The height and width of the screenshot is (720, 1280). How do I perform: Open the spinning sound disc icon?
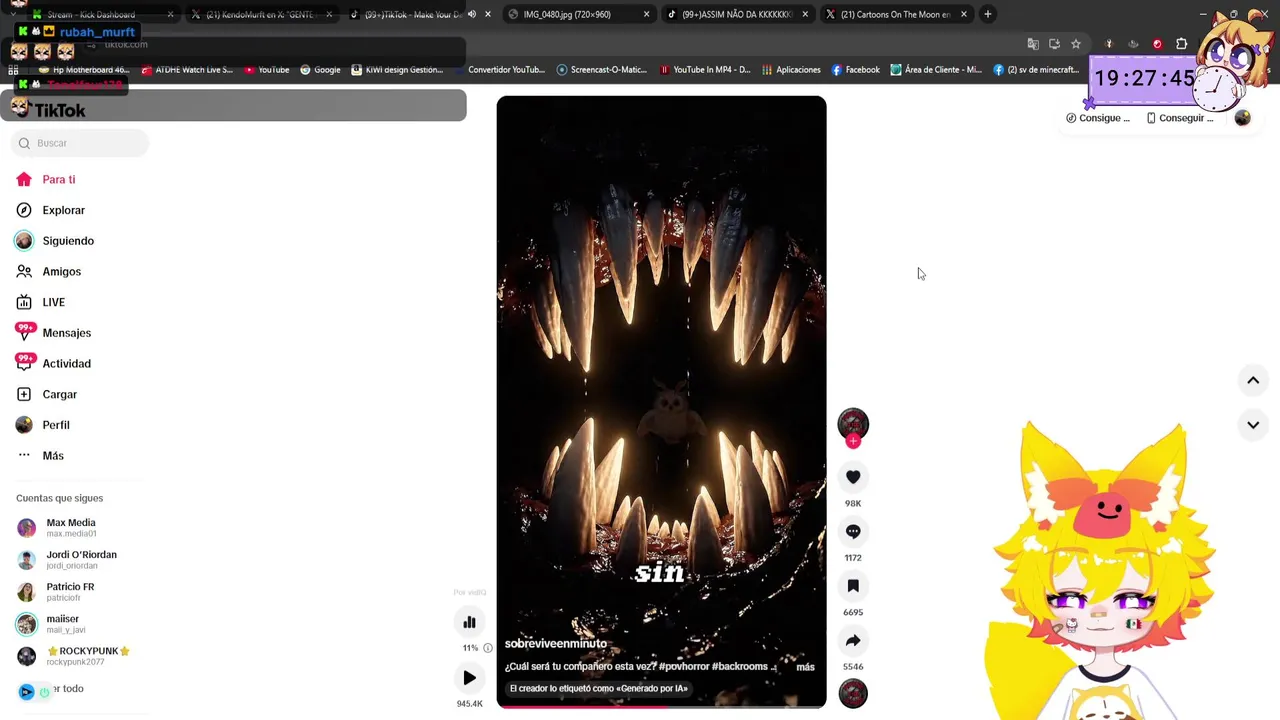click(x=853, y=693)
